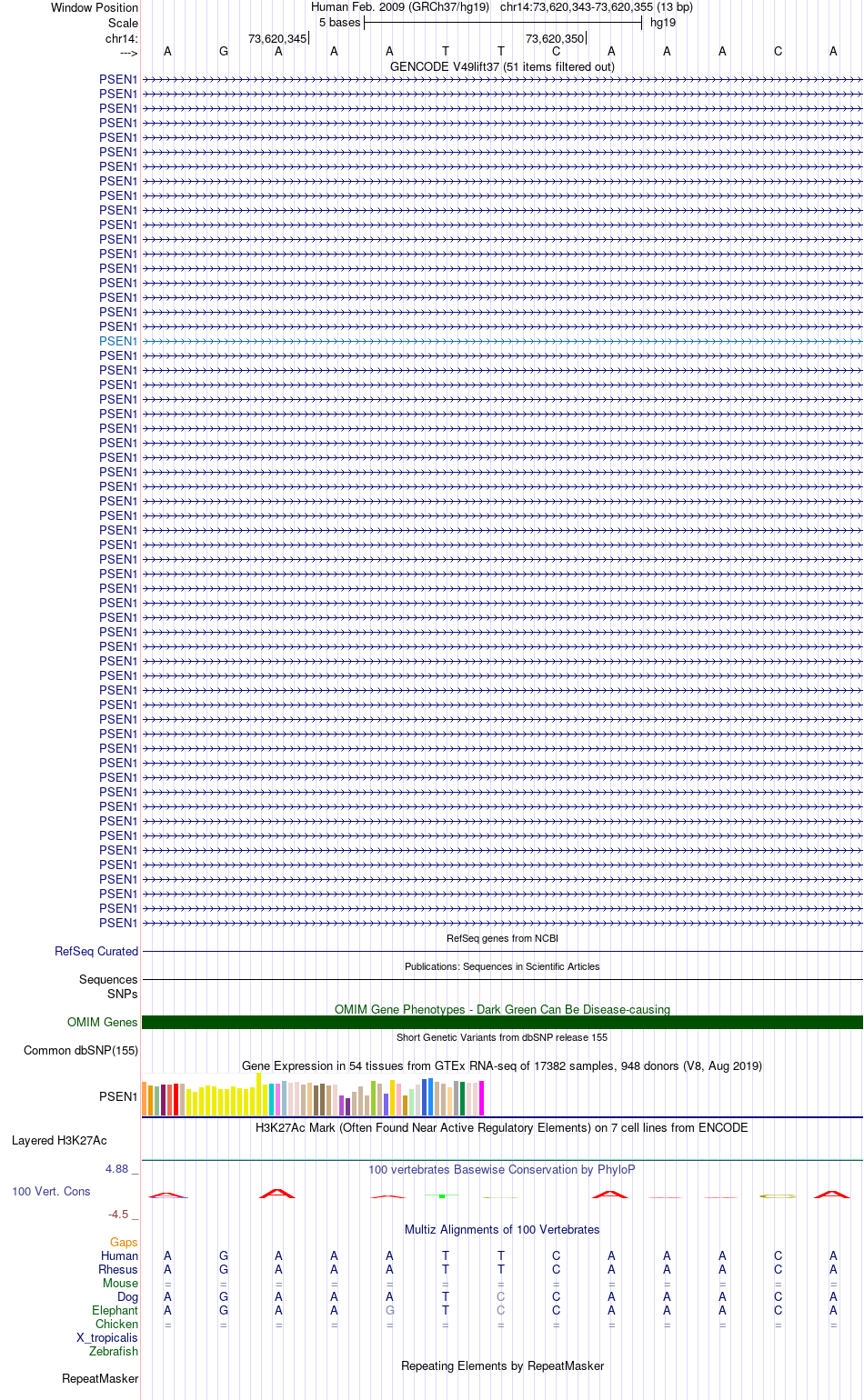
Task: Click the X_tropicalis alignment row label
Action: (x=107, y=1338)
